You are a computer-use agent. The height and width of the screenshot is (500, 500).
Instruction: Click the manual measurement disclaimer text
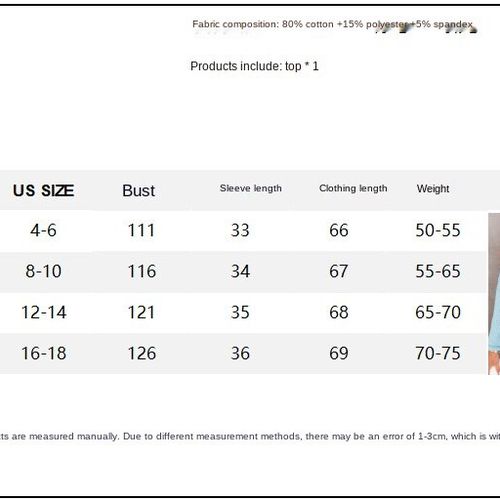(x=250, y=436)
